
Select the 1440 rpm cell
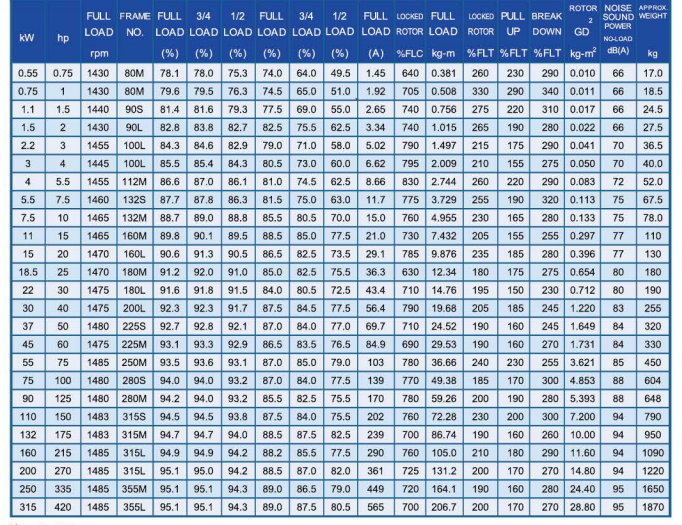point(98,110)
